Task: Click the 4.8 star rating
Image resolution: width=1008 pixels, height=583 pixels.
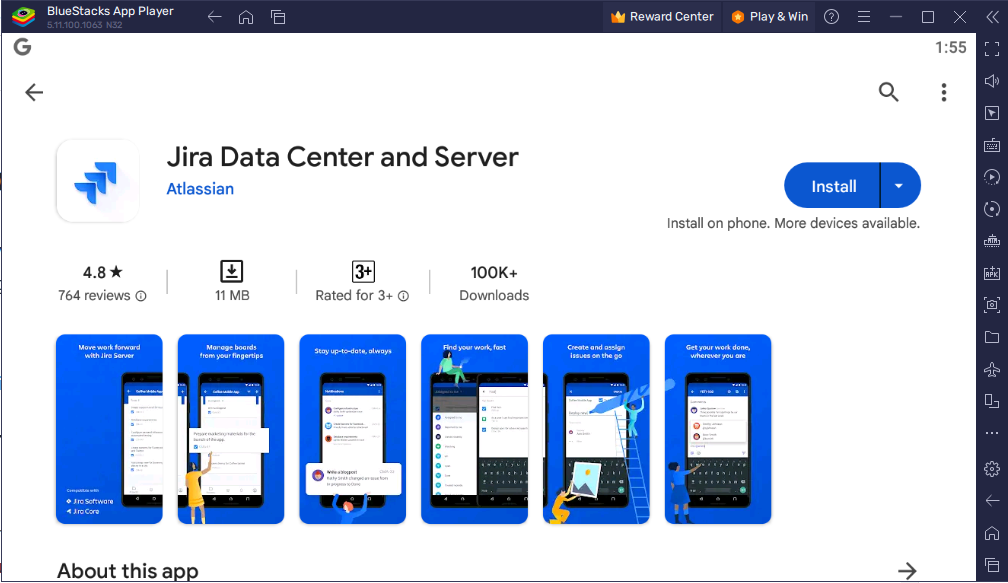Action: 102,273
